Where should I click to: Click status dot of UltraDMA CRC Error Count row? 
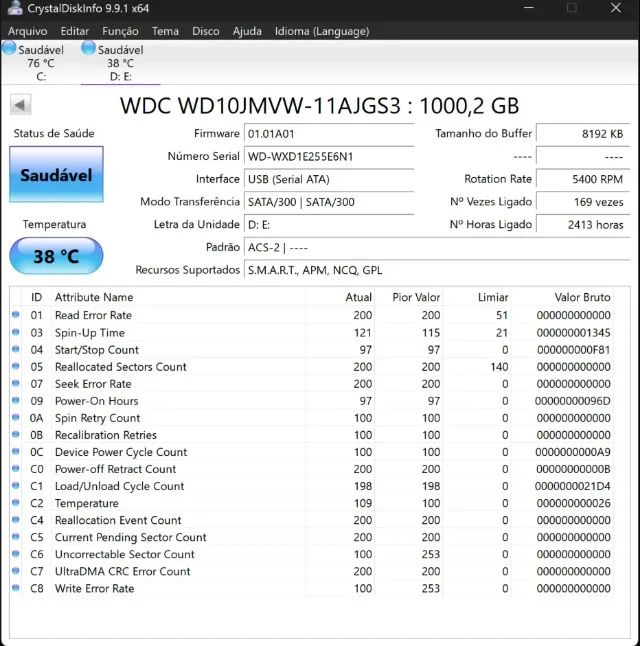pyautogui.click(x=16, y=571)
